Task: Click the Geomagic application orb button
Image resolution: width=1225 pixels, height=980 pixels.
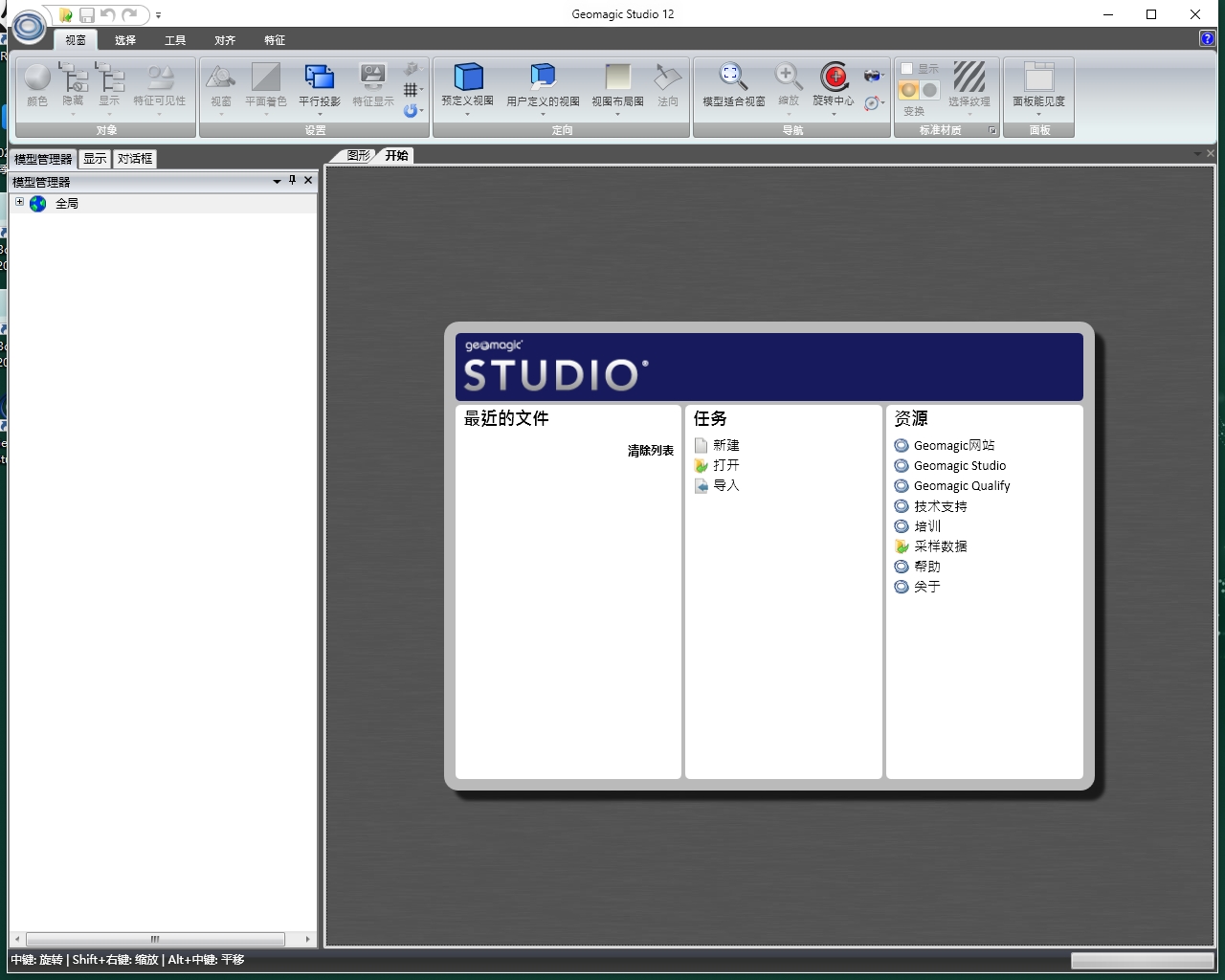Action: [29, 27]
